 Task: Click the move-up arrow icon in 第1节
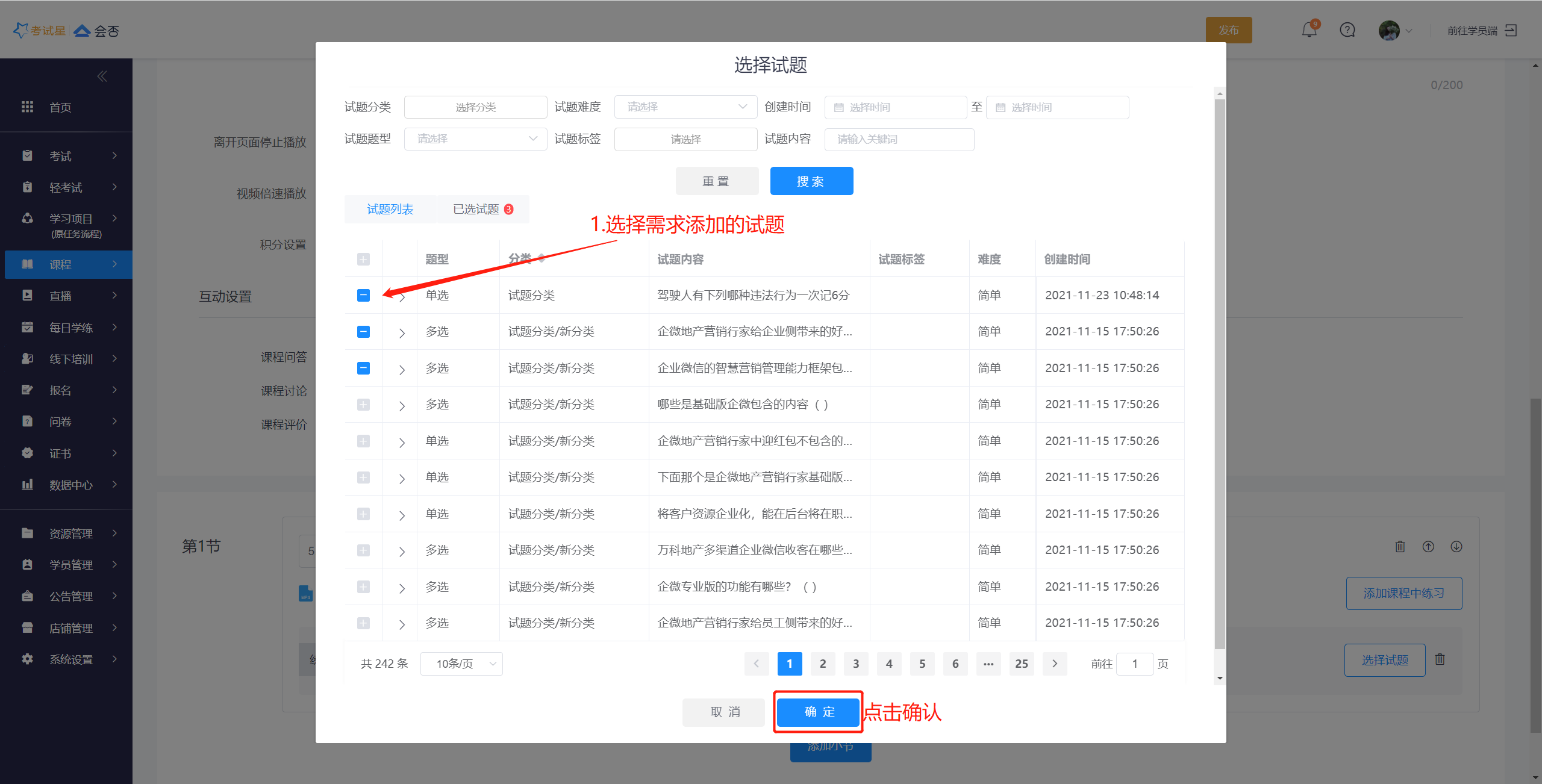click(x=1428, y=547)
